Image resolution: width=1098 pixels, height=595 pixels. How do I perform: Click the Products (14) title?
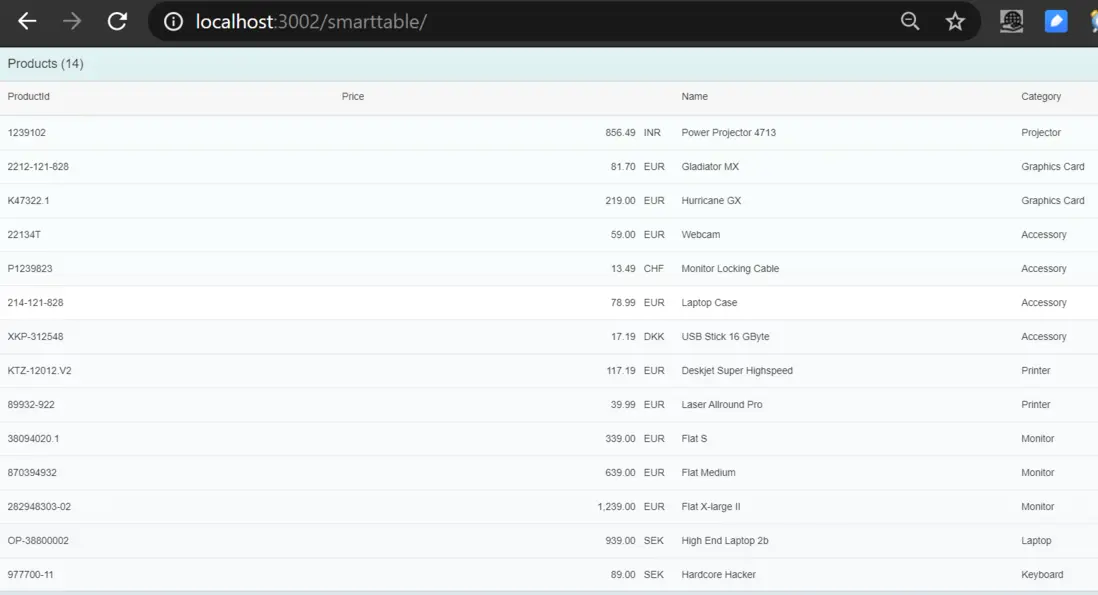46,64
